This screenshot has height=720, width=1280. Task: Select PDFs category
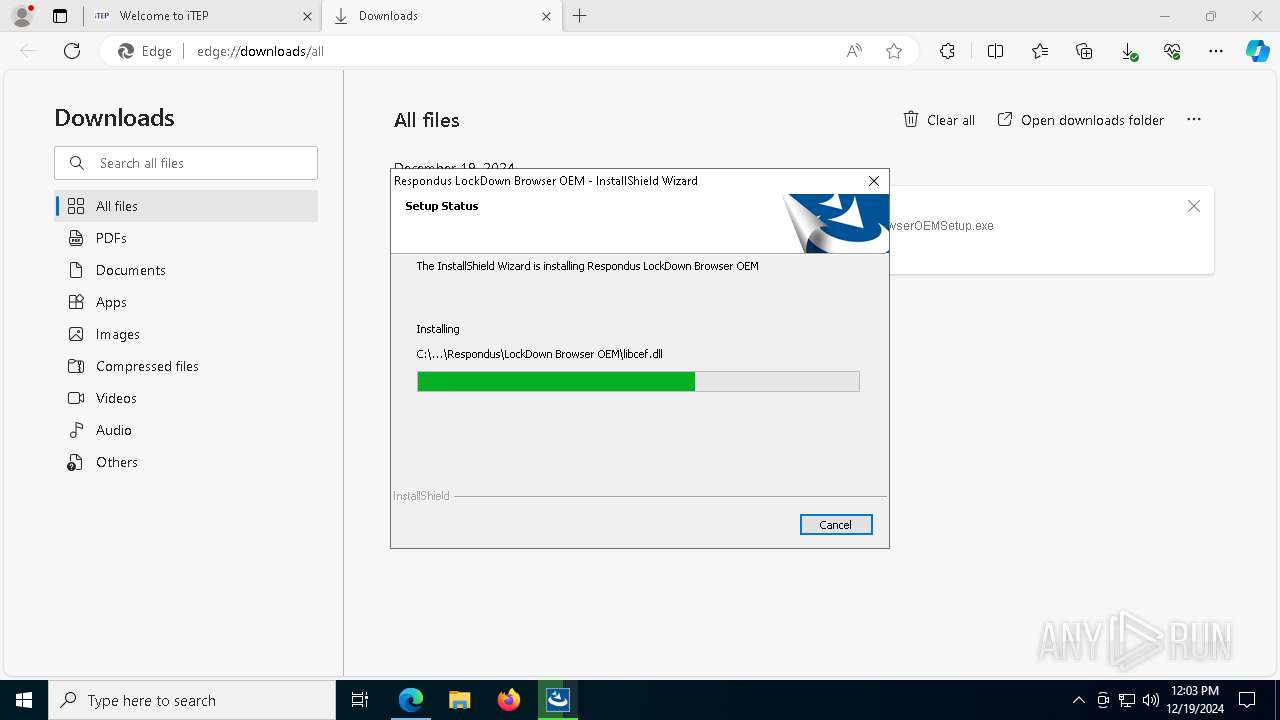pos(186,238)
